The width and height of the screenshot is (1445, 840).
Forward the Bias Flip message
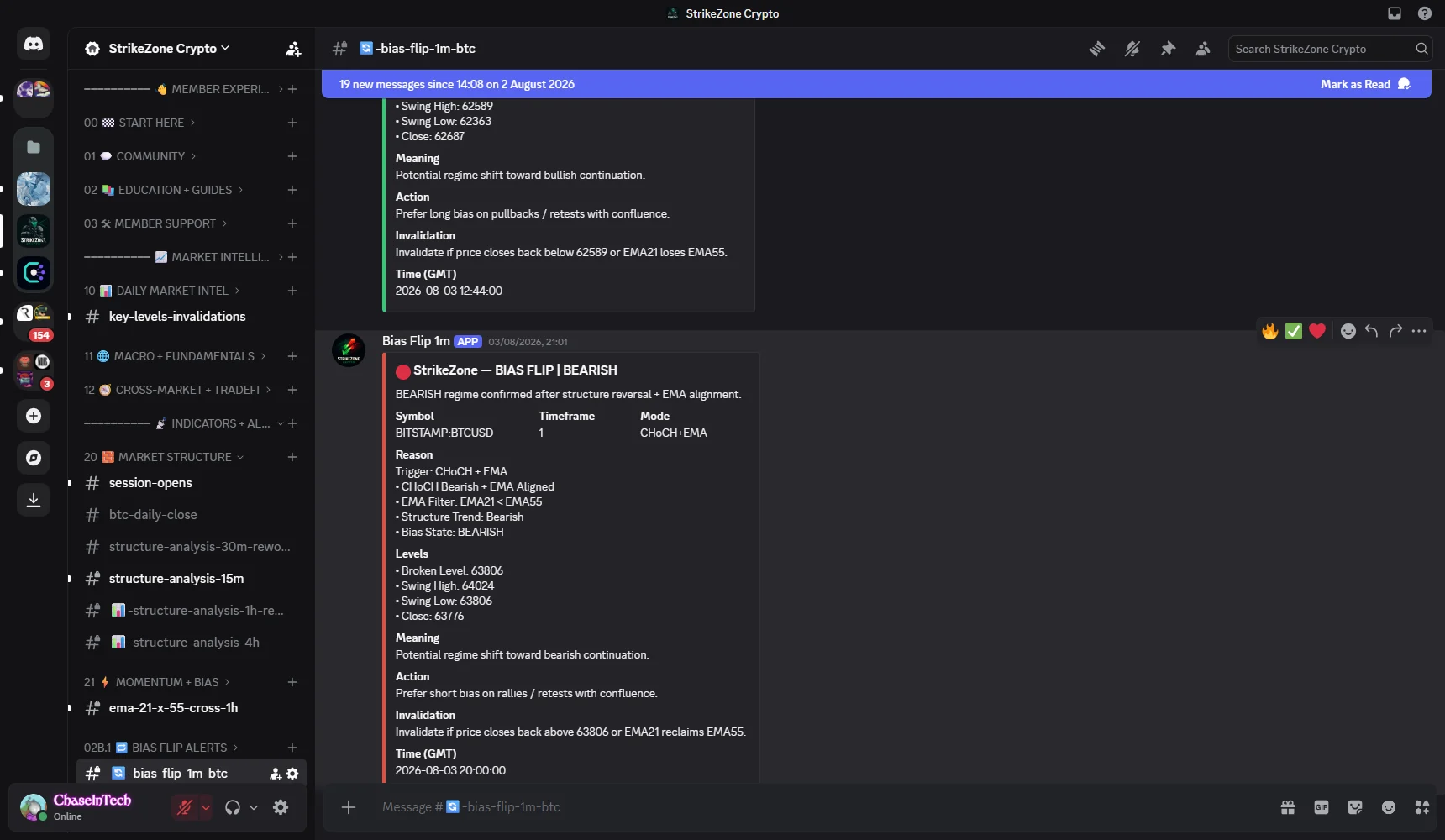coord(1395,331)
